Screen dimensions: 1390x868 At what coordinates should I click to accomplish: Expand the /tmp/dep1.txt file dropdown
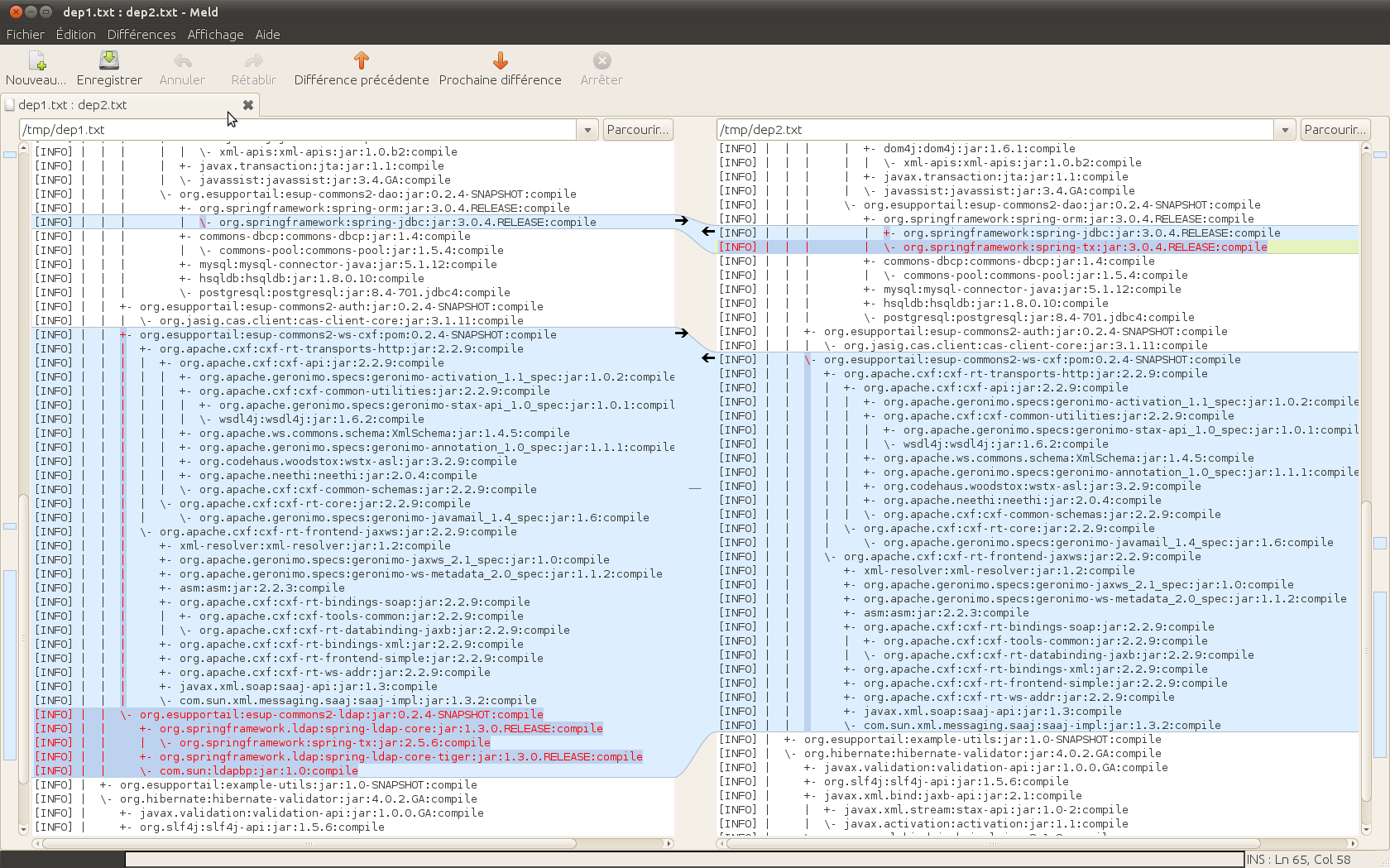click(x=587, y=130)
